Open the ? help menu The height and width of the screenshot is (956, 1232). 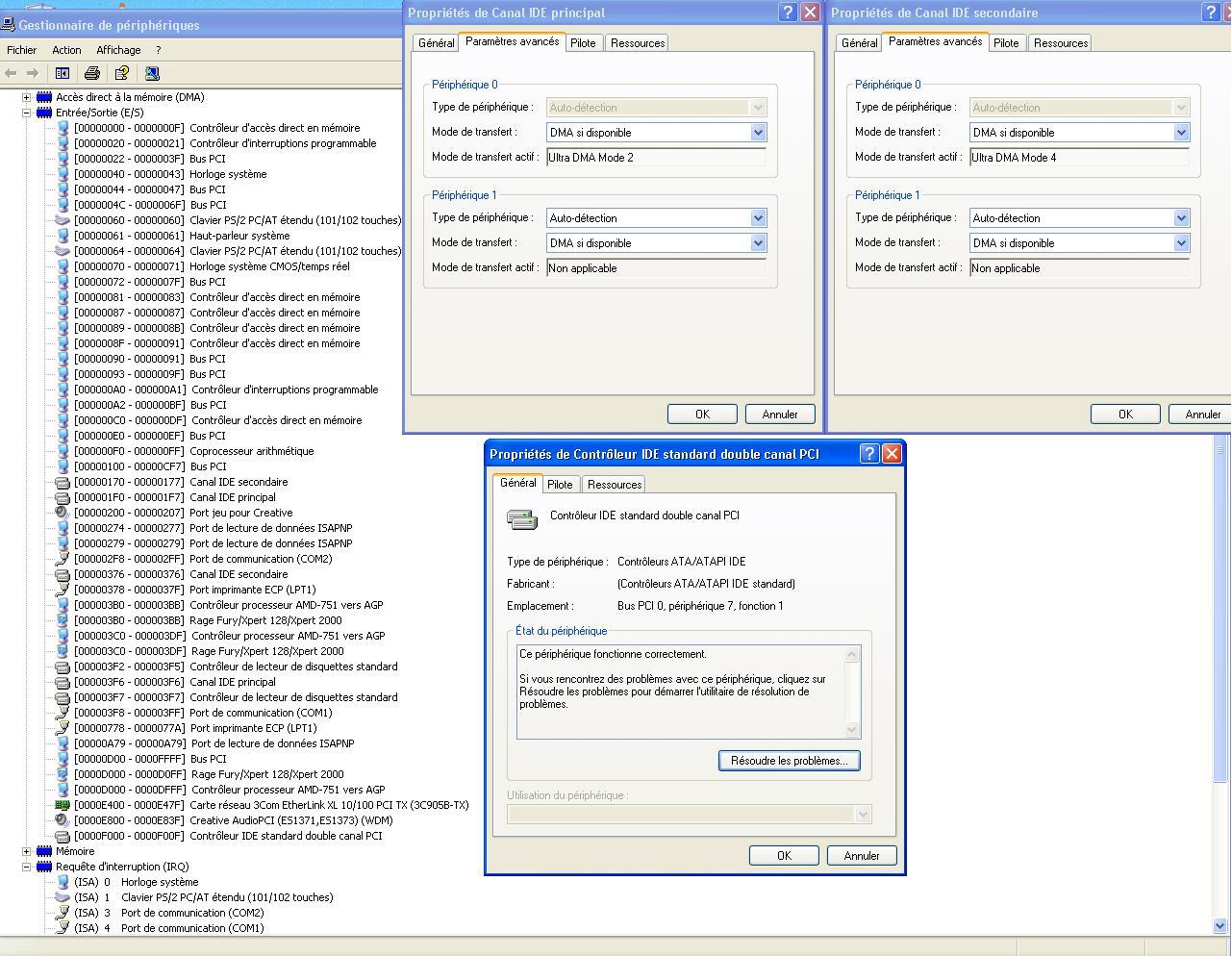(x=158, y=50)
